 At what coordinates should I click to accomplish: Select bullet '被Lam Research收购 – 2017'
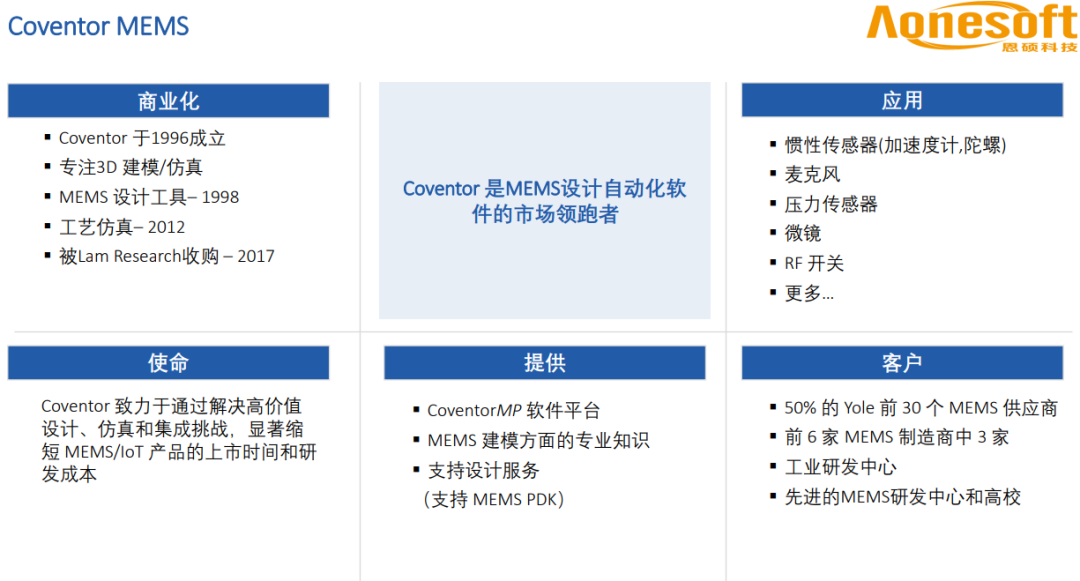pos(167,256)
